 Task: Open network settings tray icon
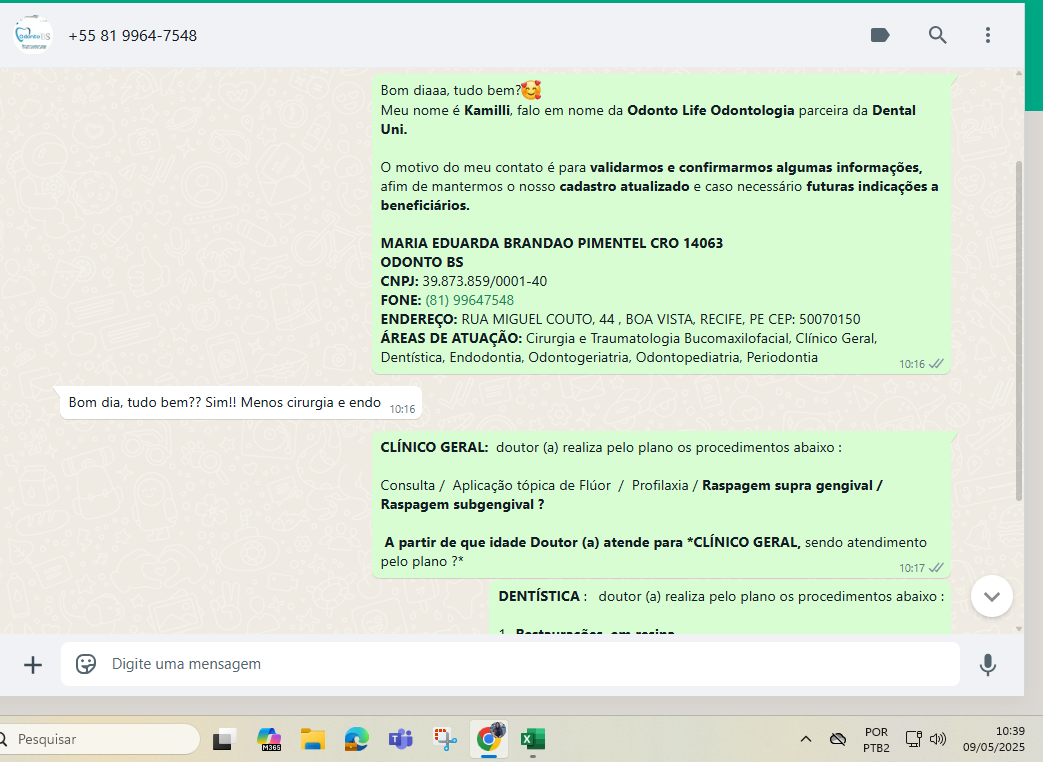point(913,739)
